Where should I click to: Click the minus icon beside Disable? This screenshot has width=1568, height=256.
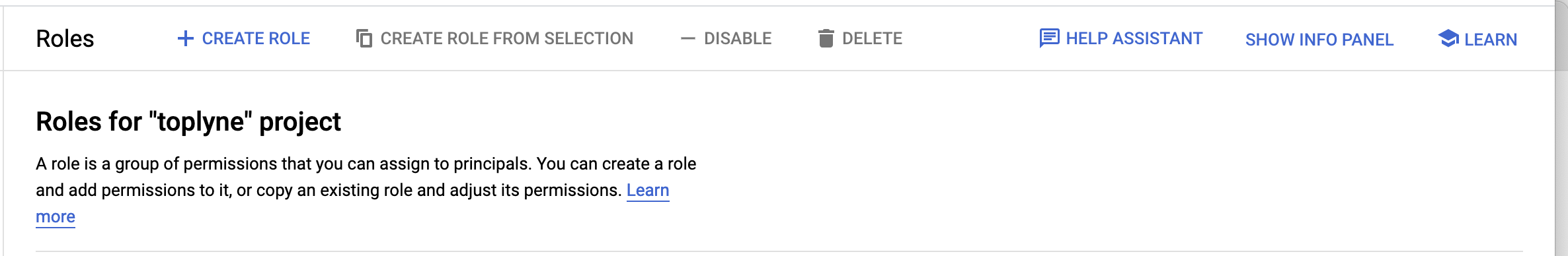pos(687,39)
